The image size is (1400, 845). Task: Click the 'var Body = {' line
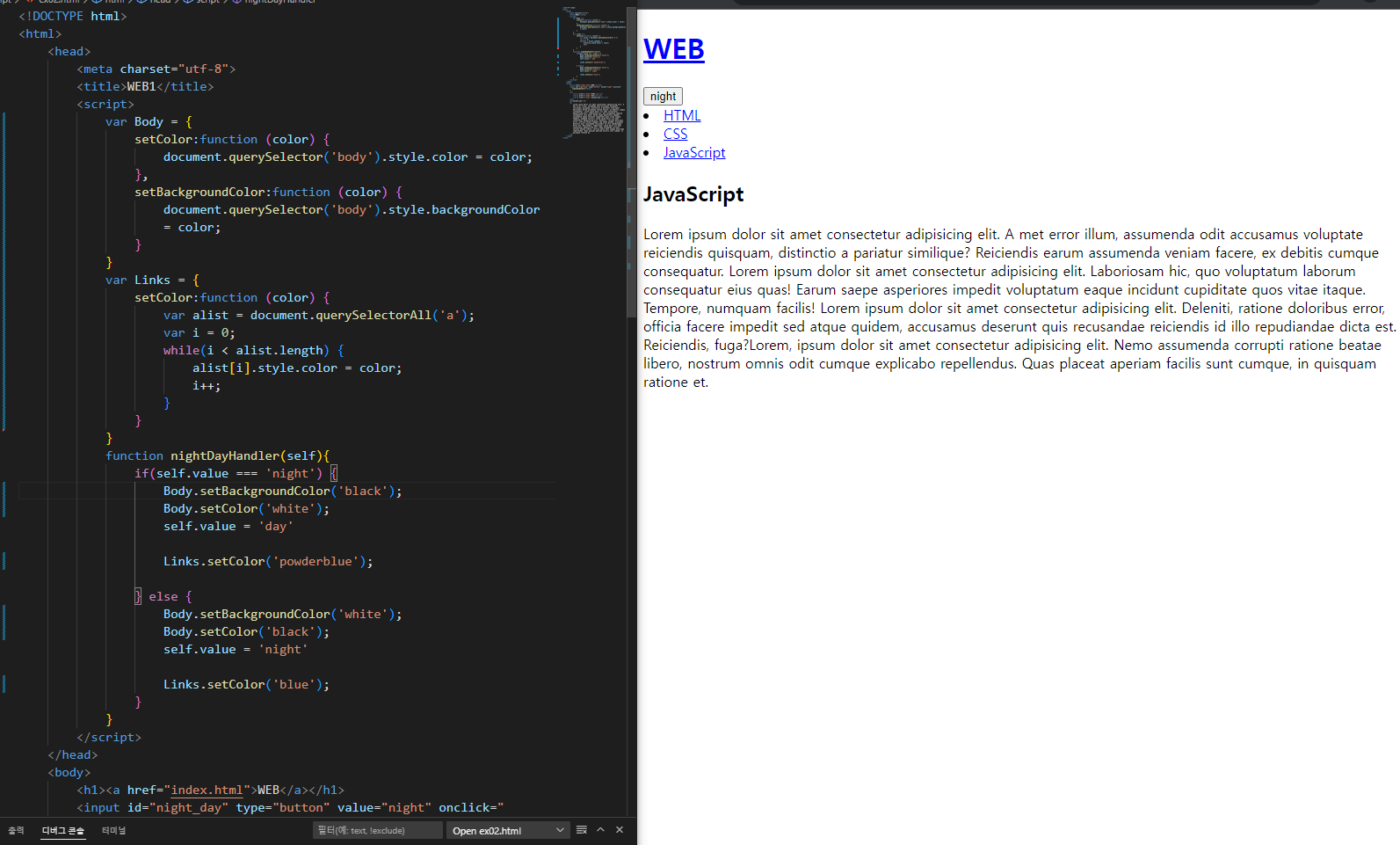(x=149, y=121)
